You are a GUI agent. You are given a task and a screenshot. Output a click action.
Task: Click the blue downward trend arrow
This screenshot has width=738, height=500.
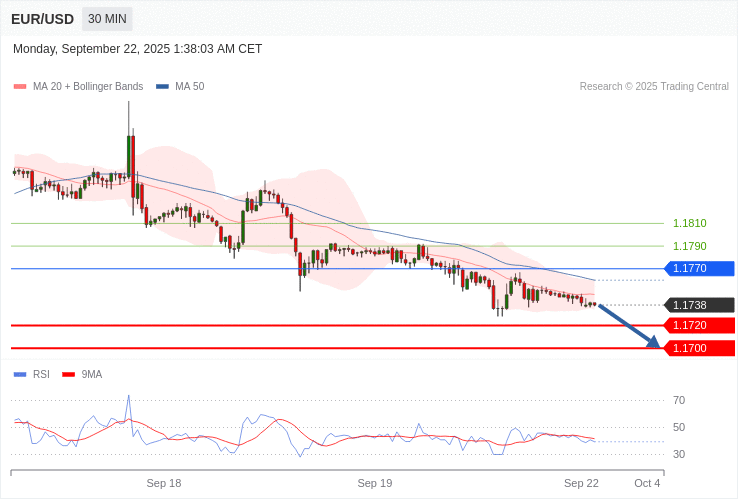(629, 326)
